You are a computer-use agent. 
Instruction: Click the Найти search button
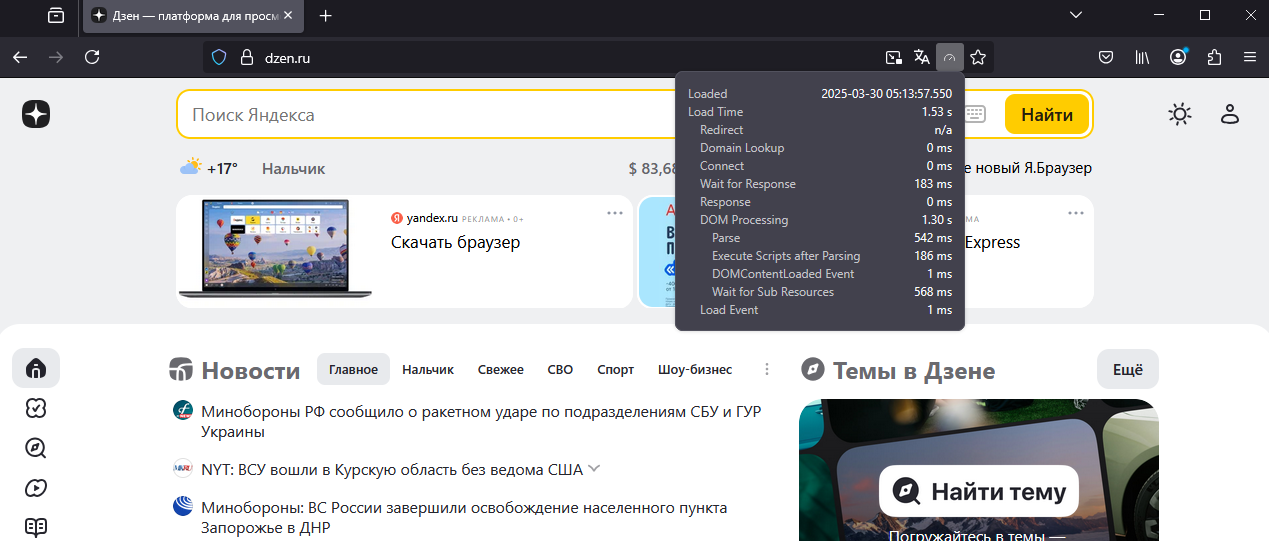pos(1047,114)
